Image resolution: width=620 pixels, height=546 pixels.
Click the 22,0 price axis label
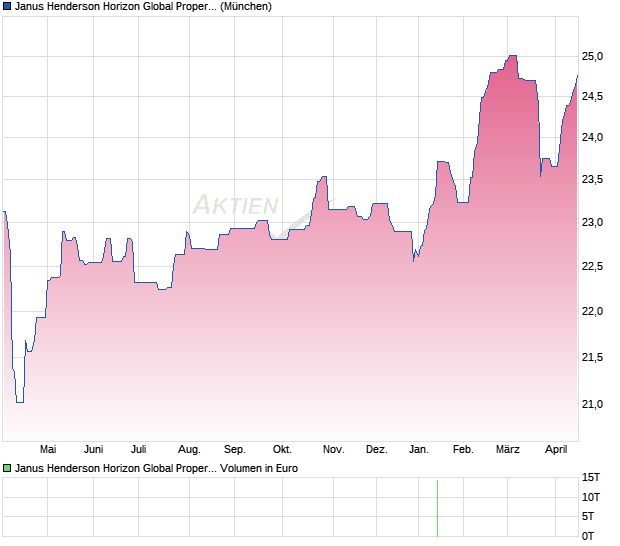pyautogui.click(x=592, y=312)
